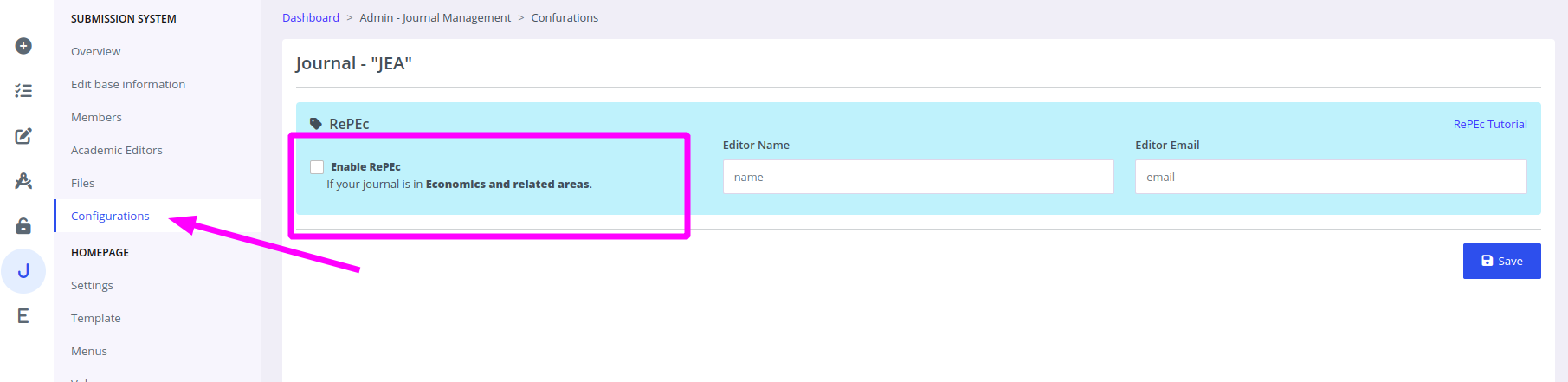Enable the RePEc checkbox
The height and width of the screenshot is (382, 1568).
[317, 167]
